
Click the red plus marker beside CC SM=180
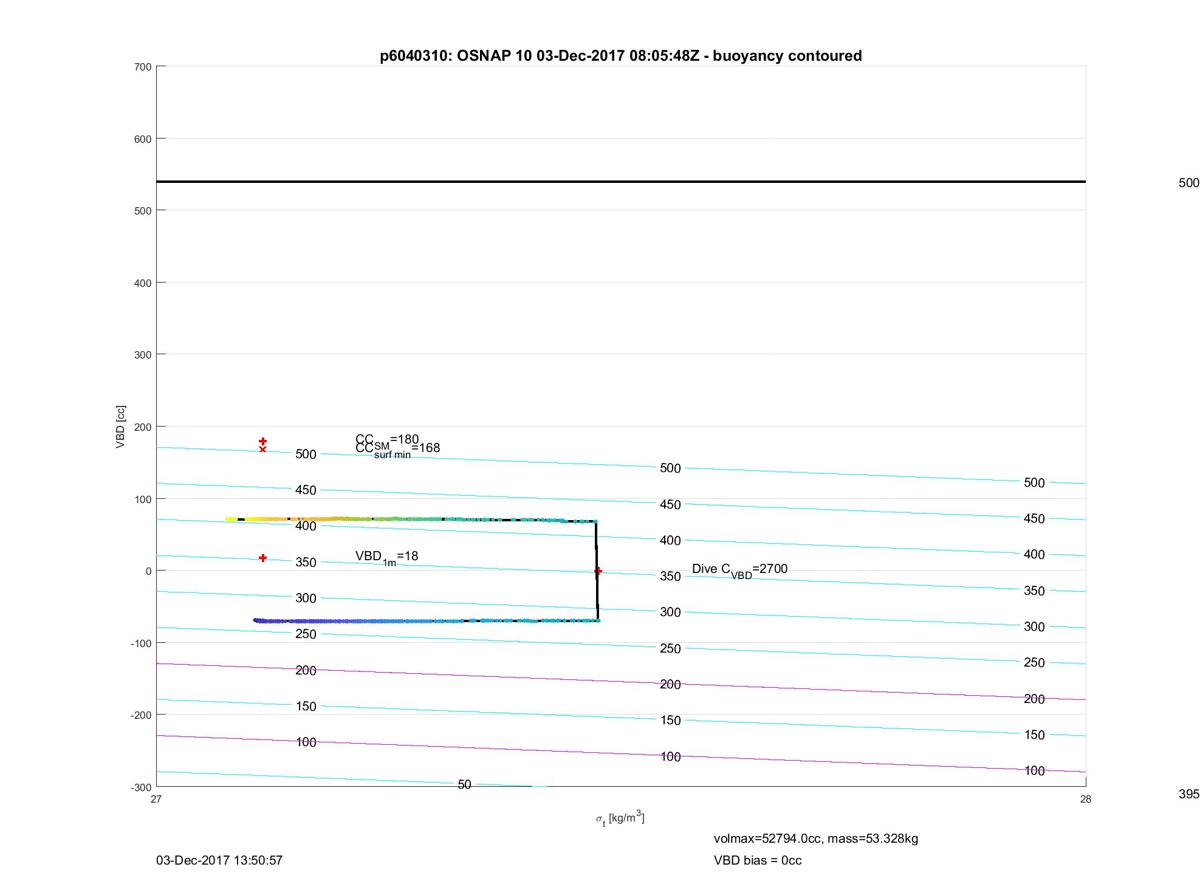point(263,441)
